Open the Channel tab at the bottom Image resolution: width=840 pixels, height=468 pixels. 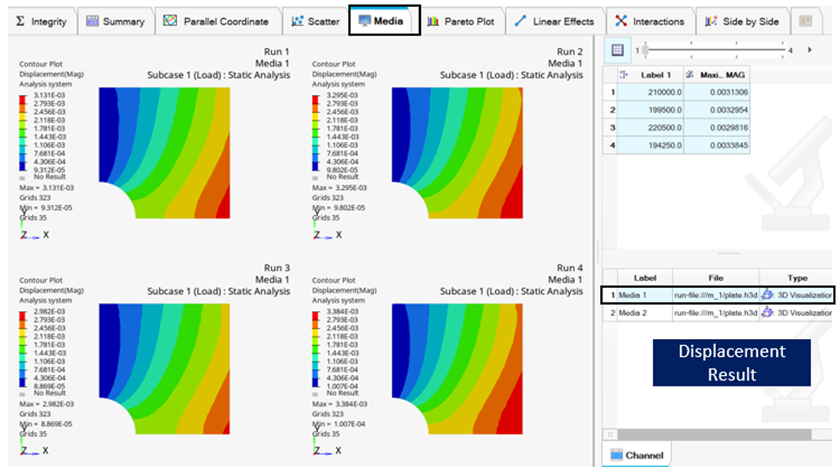coord(636,455)
